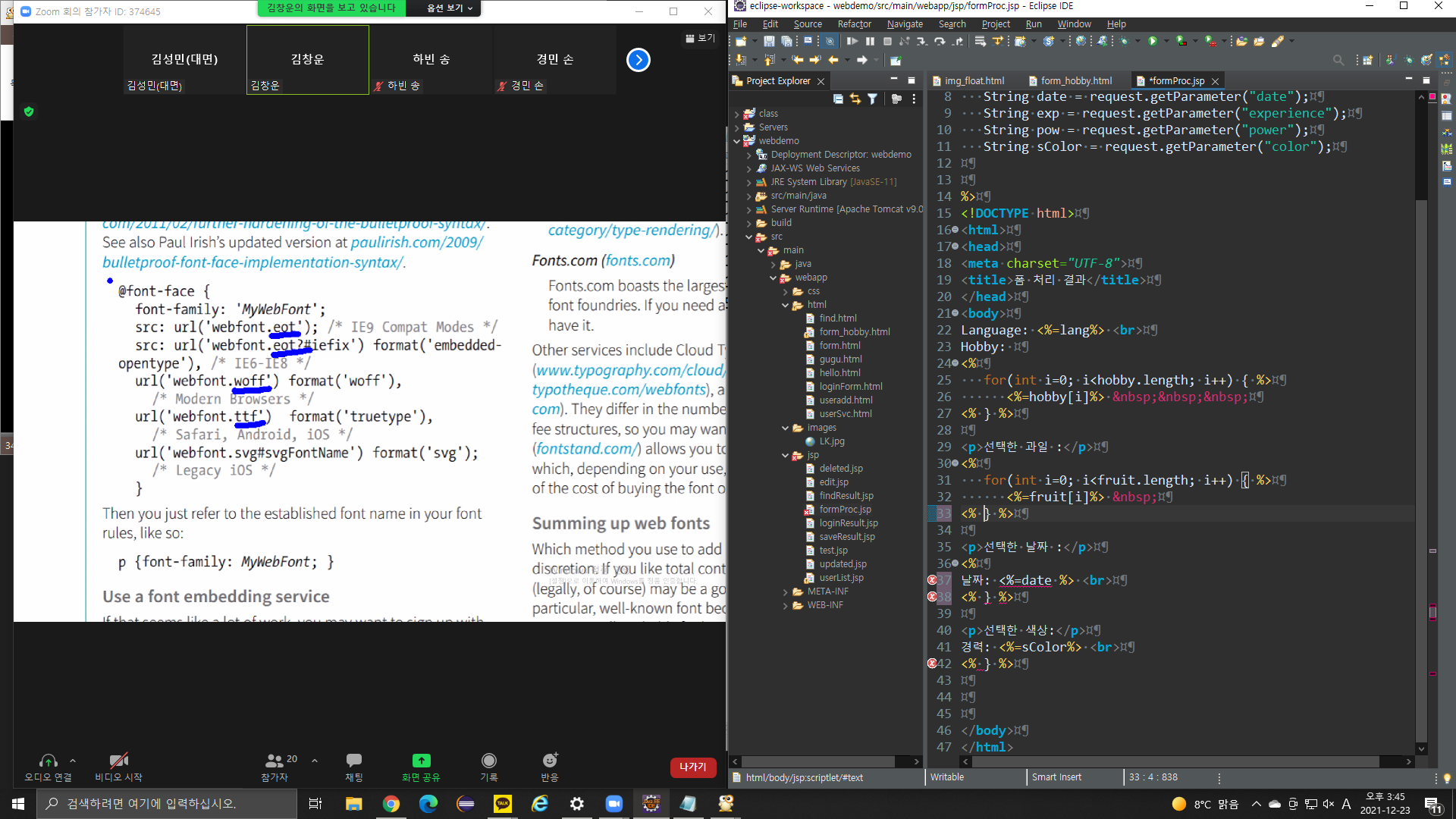Viewport: 1456px width, 819px height.
Task: Click the Terminate debug icon in Eclipse toolbar
Action: pos(887,42)
